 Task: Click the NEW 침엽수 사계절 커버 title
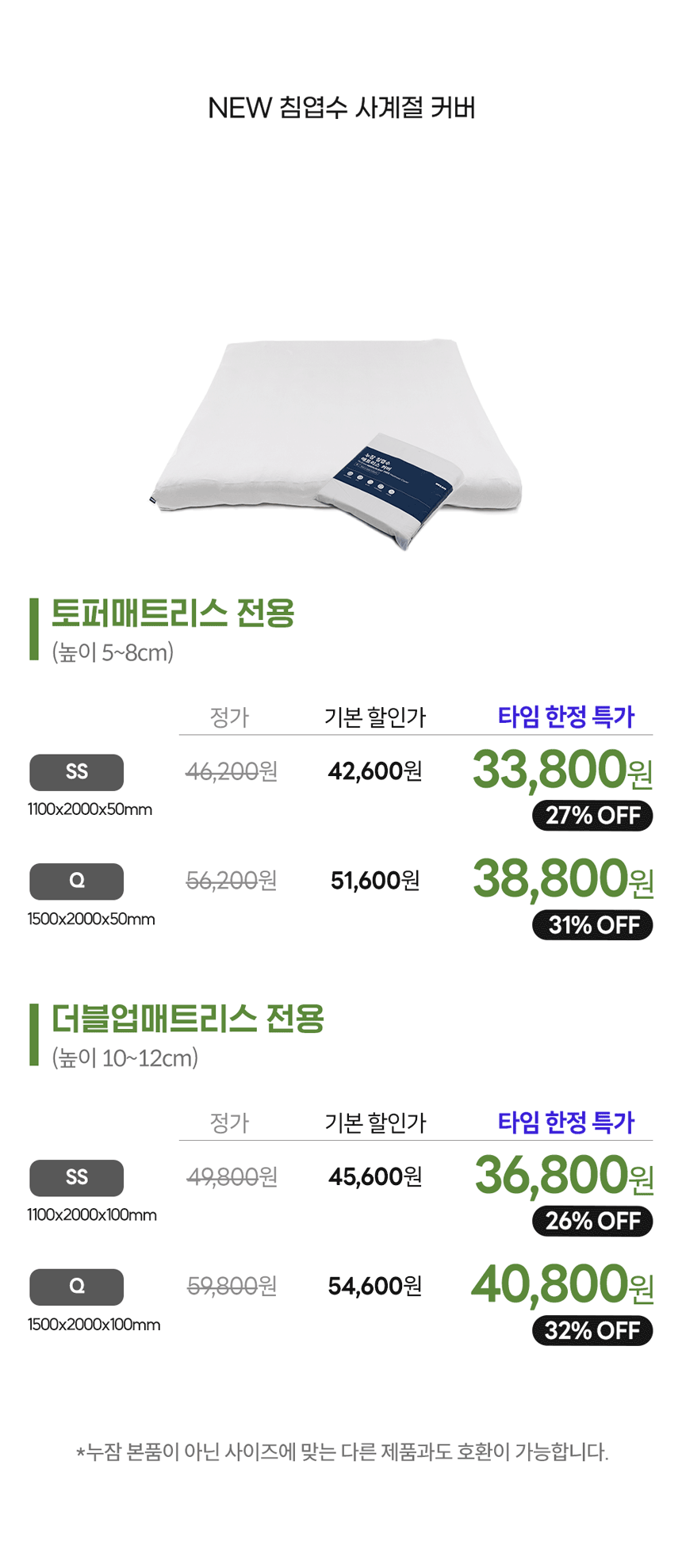point(342,108)
